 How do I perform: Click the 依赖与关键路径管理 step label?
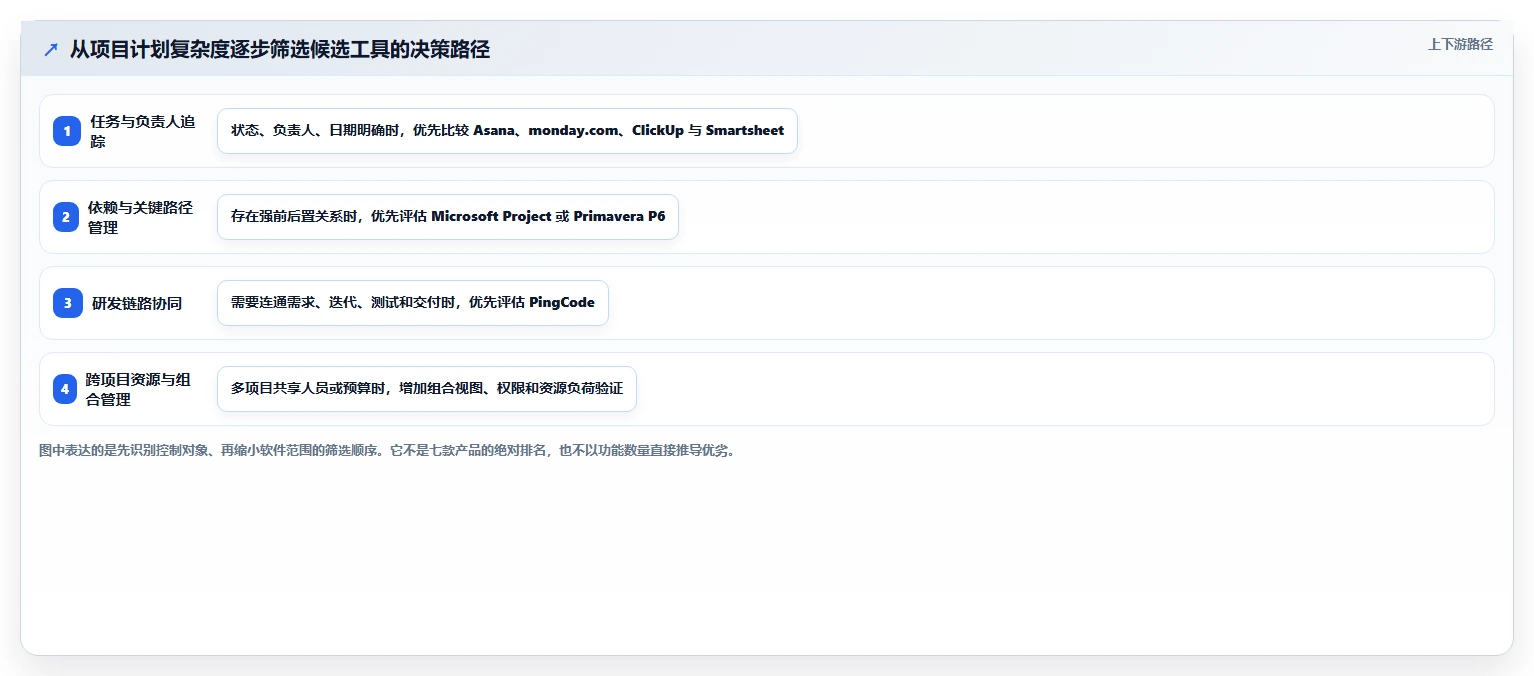141,217
